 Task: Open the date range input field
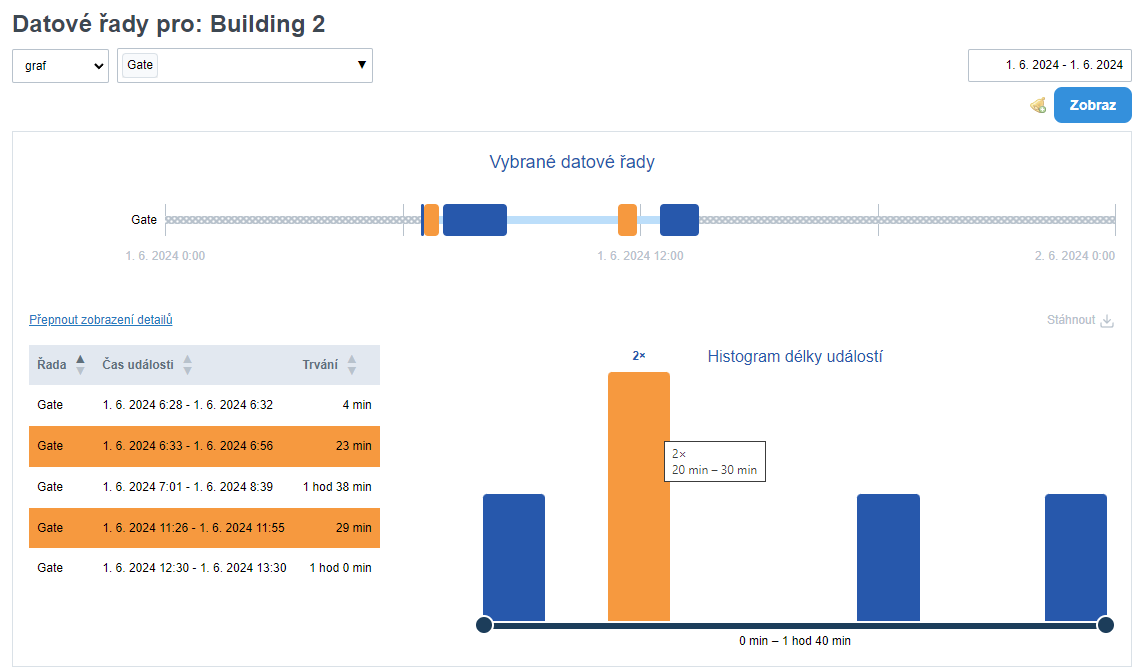pos(1049,65)
